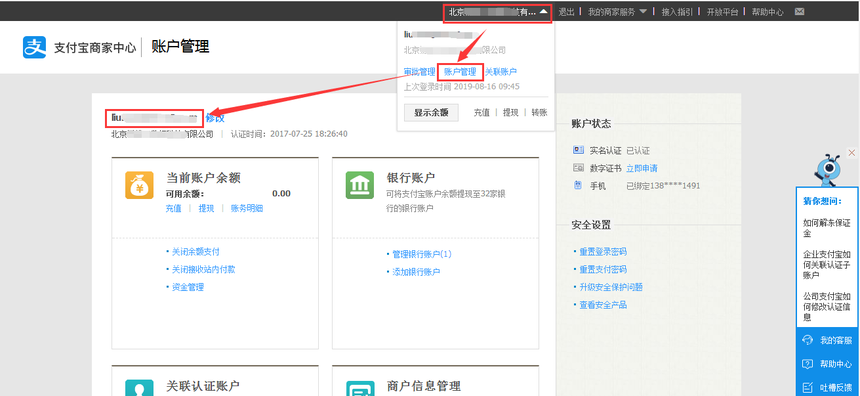
Task: Close the assistant sidebar with X
Action: pyautogui.click(x=852, y=152)
